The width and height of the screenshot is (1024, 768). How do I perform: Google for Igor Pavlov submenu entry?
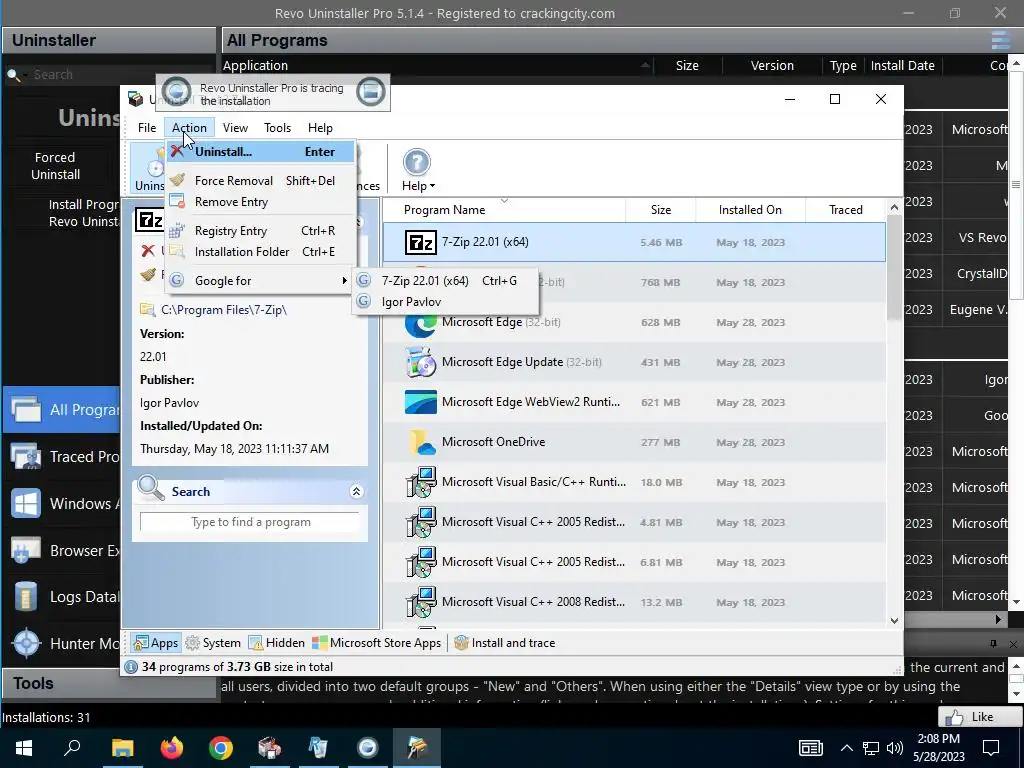[445, 302]
